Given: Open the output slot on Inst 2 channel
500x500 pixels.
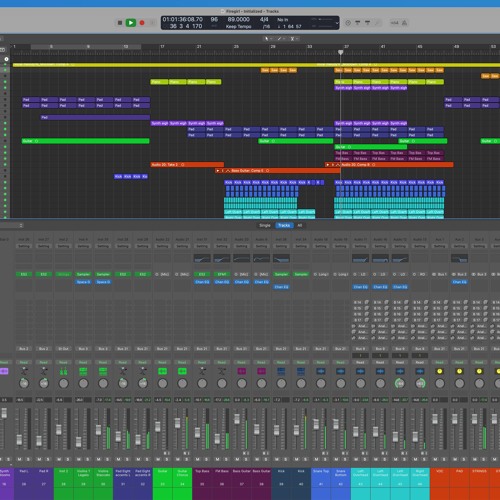Looking at the screenshot, I should point(63,349).
